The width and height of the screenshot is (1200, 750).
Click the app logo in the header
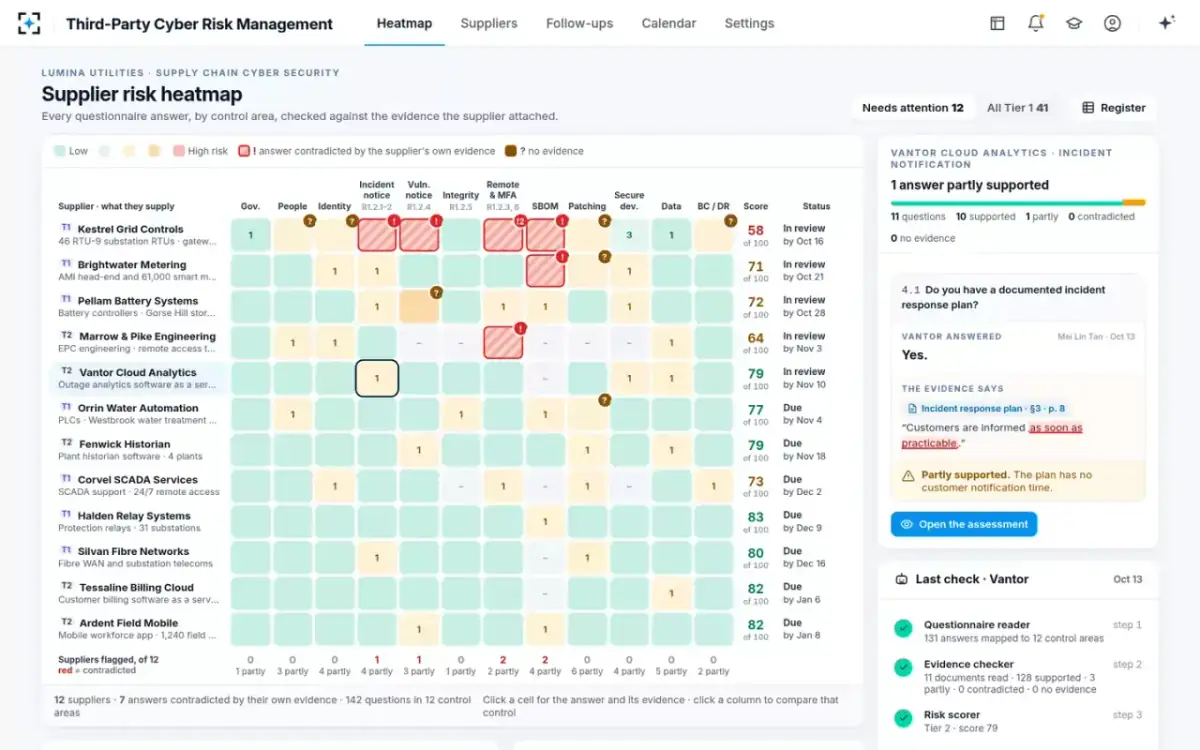click(29, 23)
